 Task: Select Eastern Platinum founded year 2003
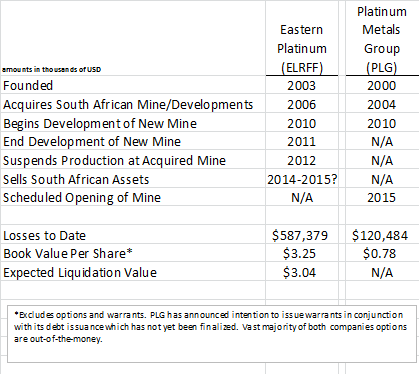point(302,85)
